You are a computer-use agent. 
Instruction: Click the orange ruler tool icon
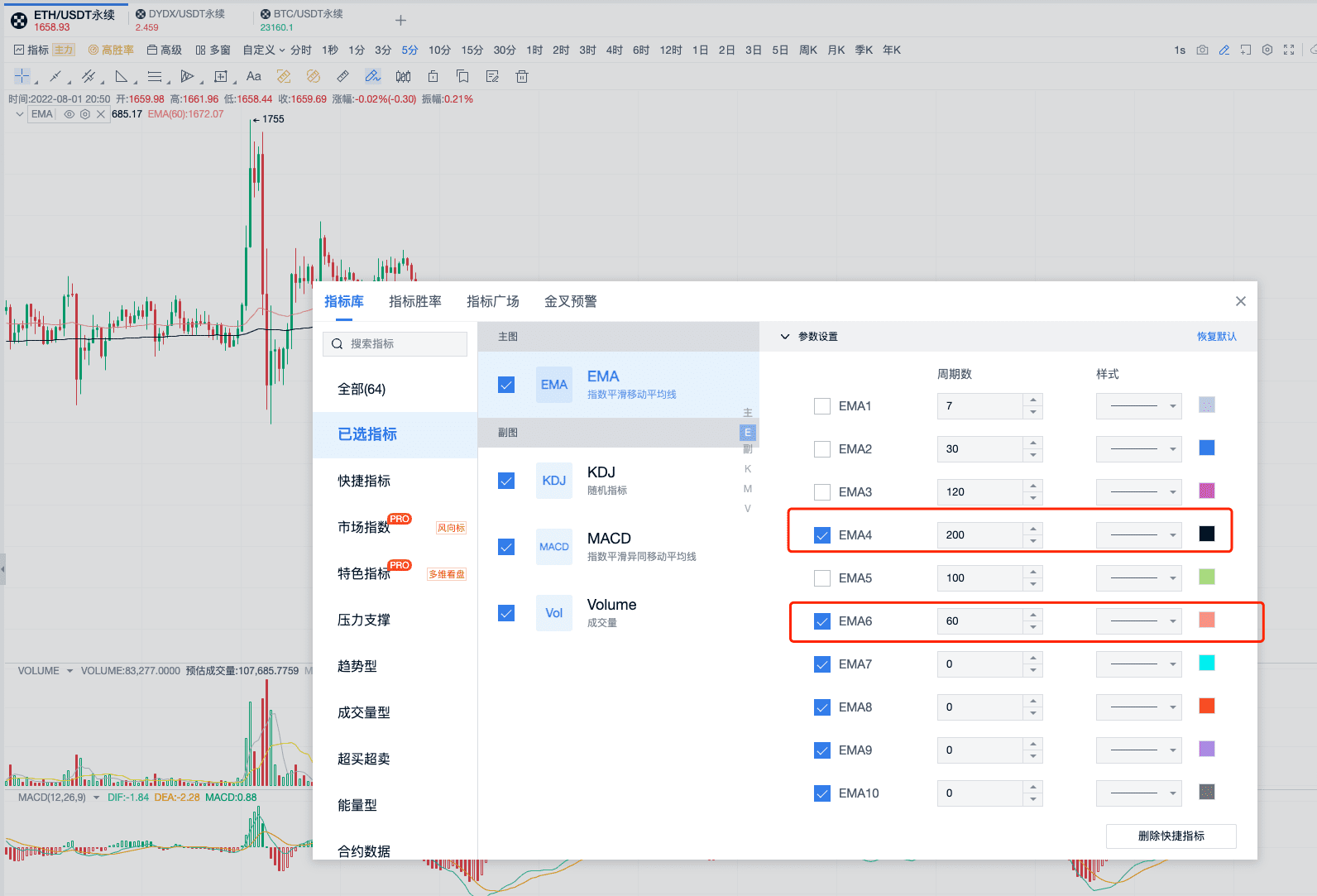[x=284, y=77]
